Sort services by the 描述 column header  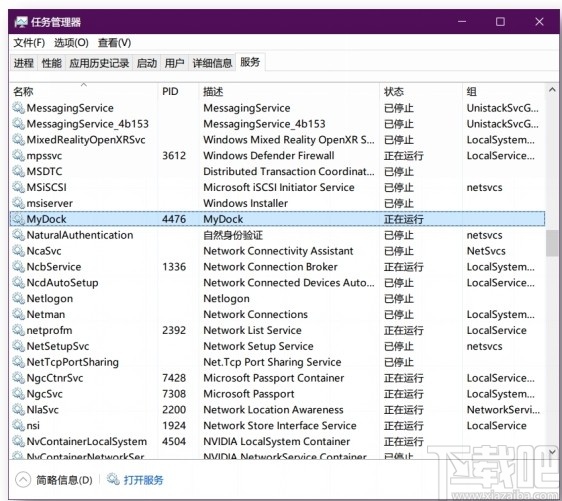(289, 92)
